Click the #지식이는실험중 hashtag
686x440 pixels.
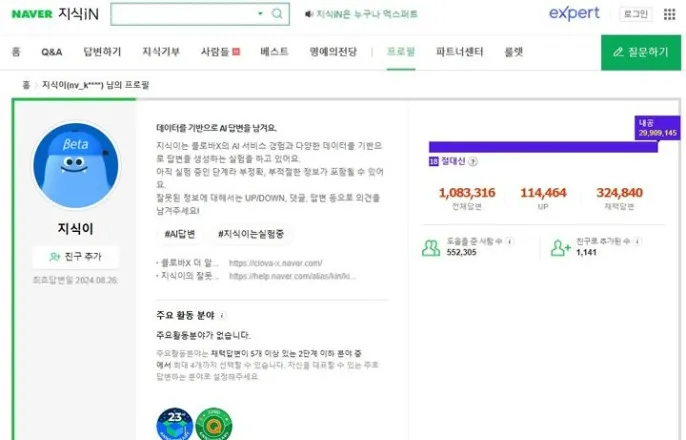(x=251, y=234)
